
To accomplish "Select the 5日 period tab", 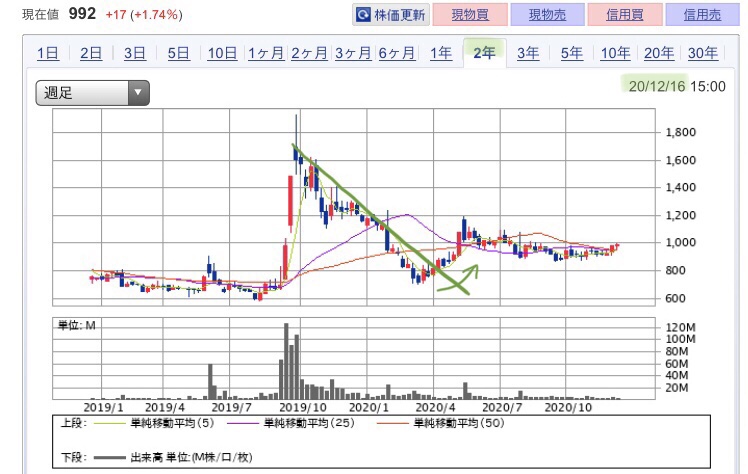I will click(178, 53).
